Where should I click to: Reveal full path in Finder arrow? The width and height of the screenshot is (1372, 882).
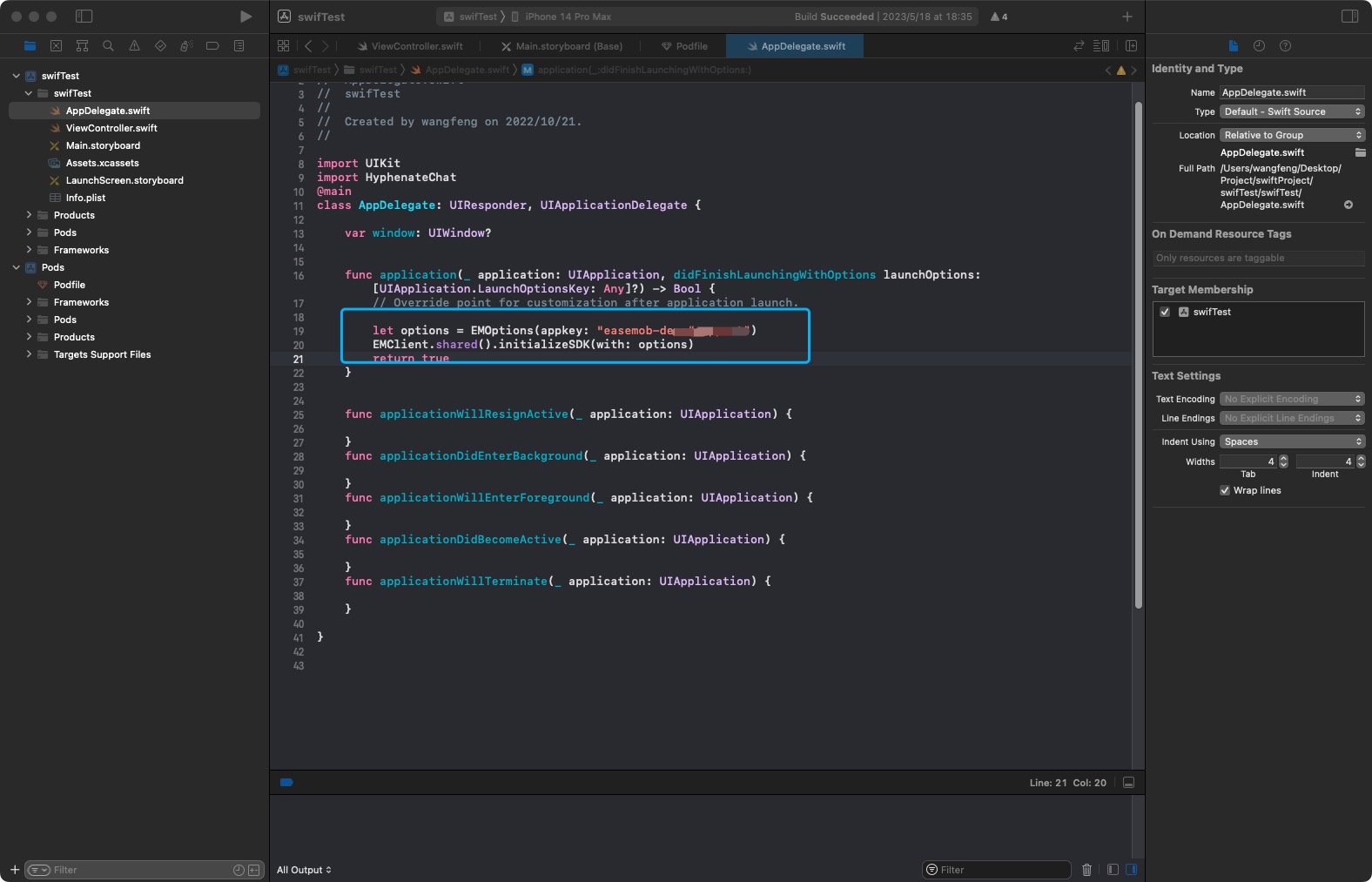pyautogui.click(x=1348, y=205)
